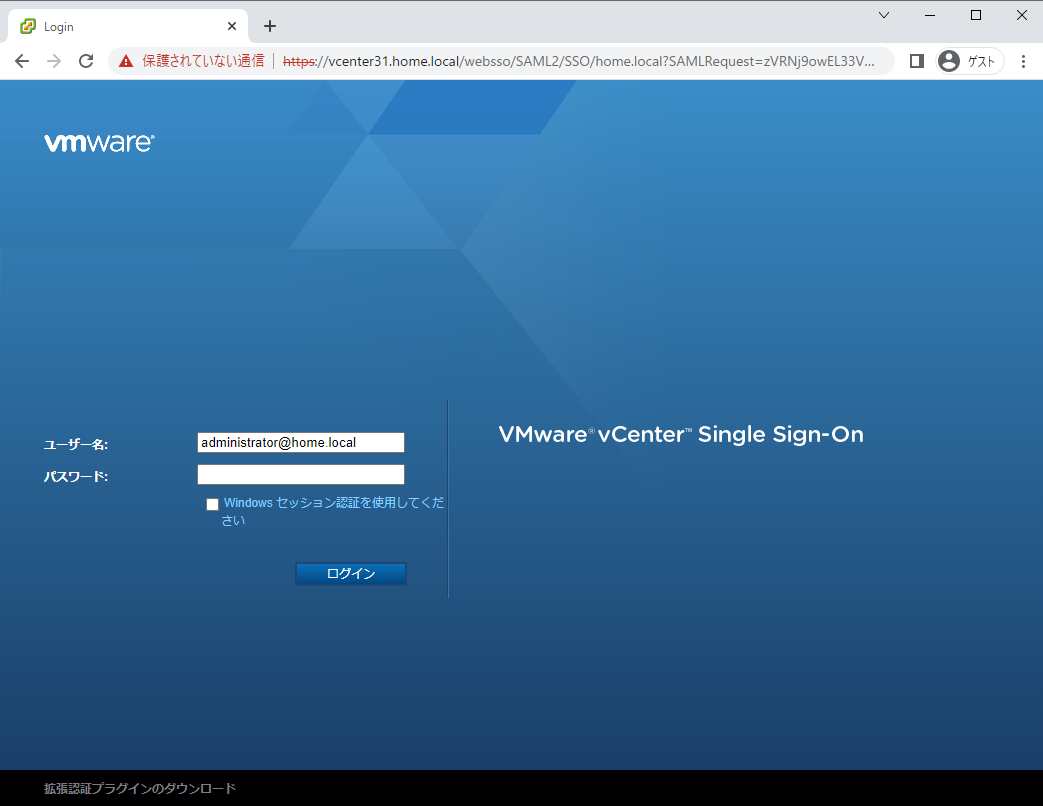Maximize the browser window

point(976,15)
